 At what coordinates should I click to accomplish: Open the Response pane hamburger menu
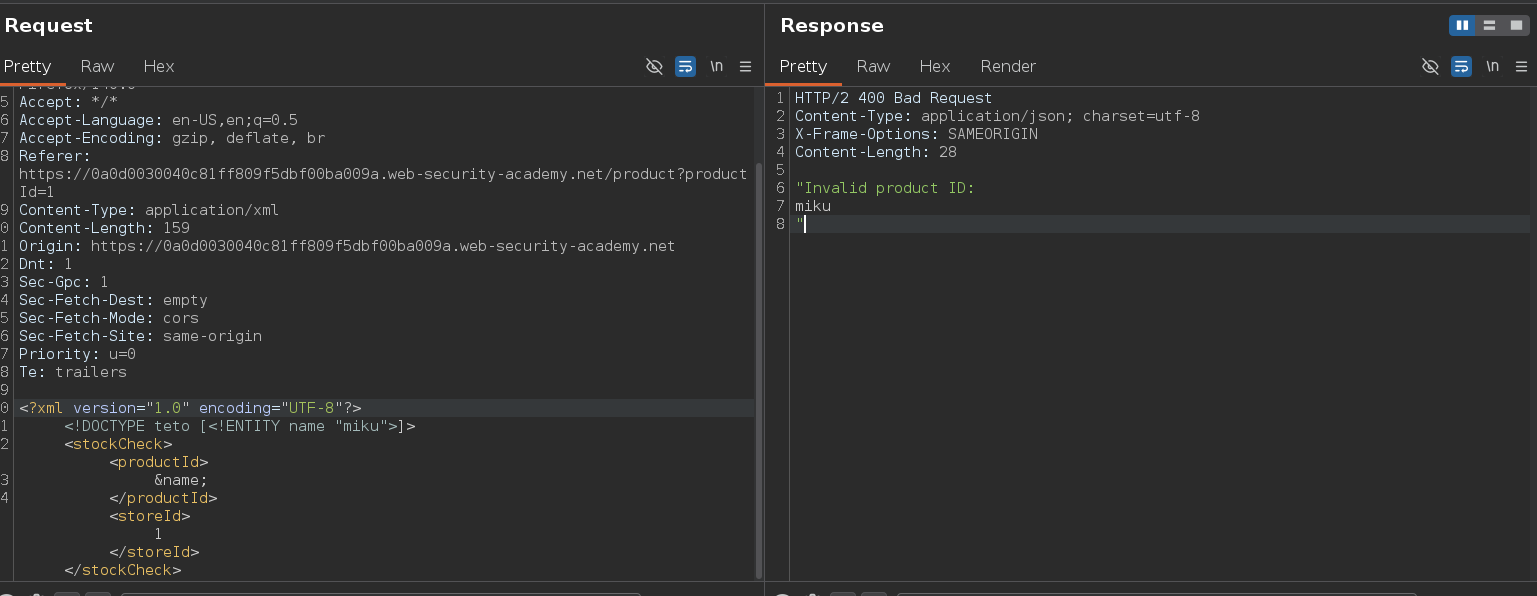click(1522, 66)
